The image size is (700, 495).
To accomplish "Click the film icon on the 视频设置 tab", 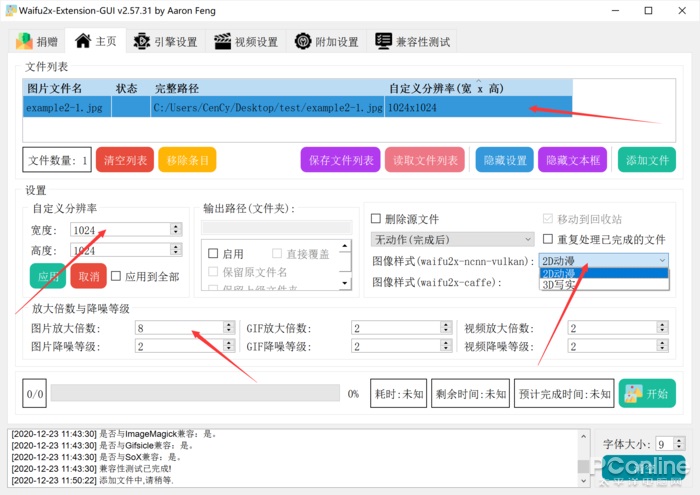I will pyautogui.click(x=220, y=42).
